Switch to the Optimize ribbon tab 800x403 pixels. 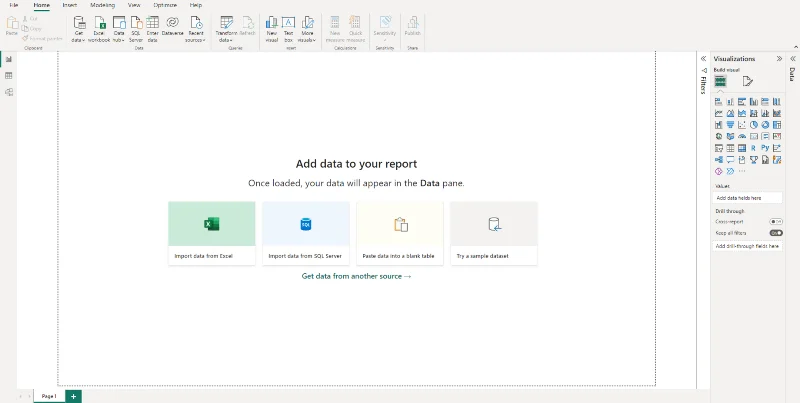165,5
